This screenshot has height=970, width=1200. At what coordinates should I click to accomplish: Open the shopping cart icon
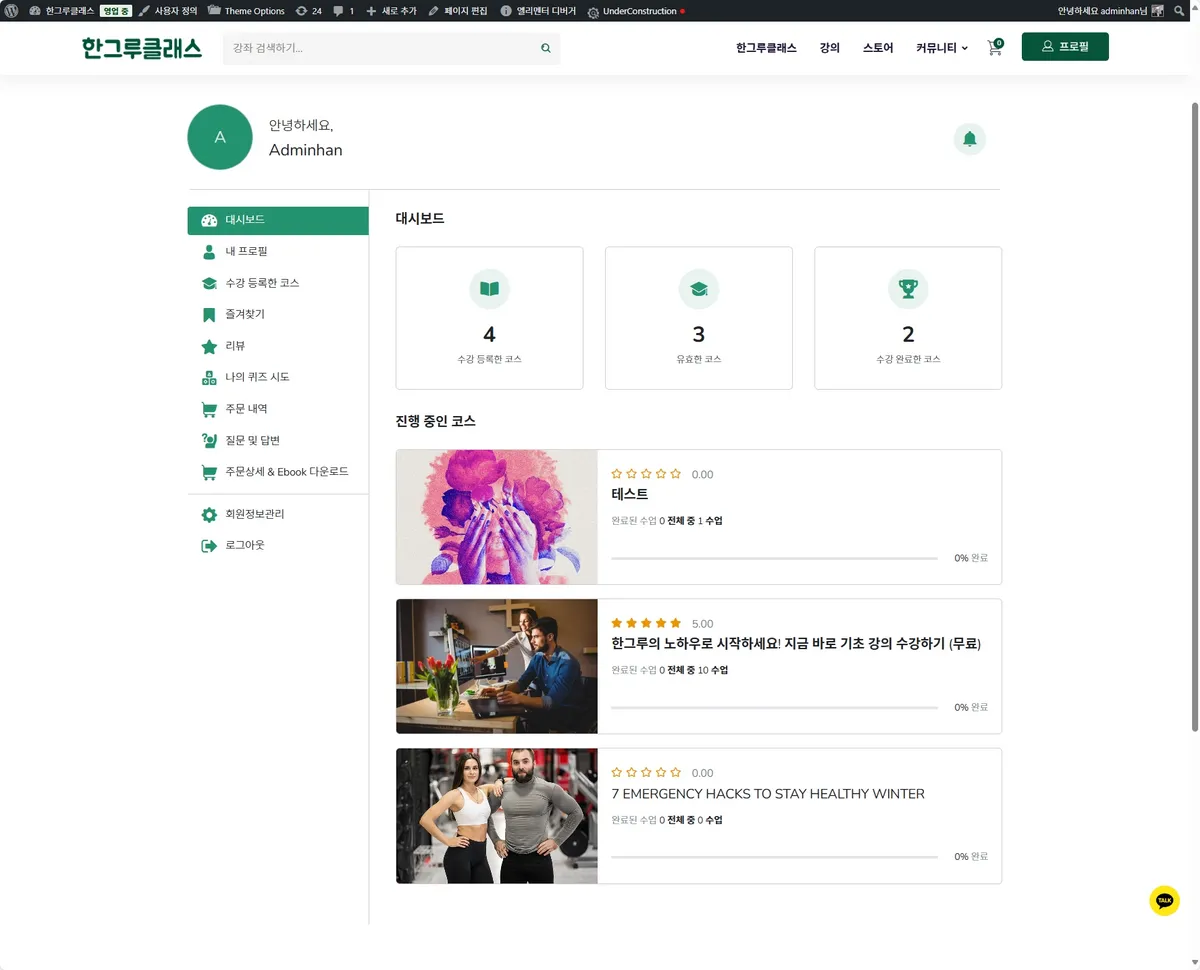pos(993,47)
